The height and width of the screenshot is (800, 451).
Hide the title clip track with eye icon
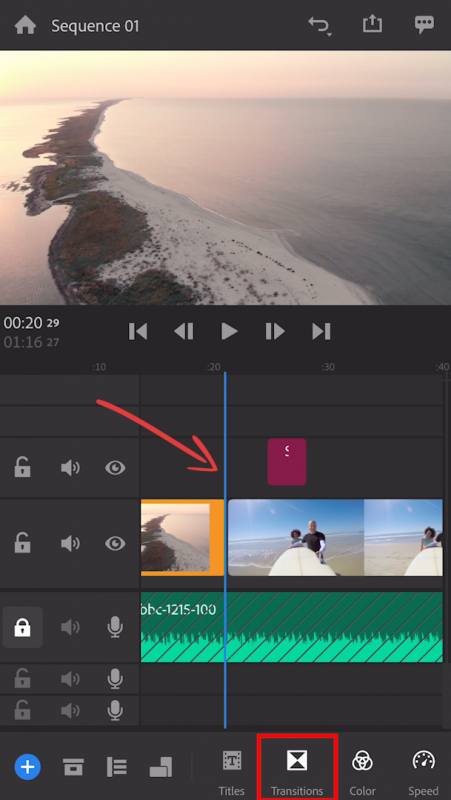(x=115, y=468)
